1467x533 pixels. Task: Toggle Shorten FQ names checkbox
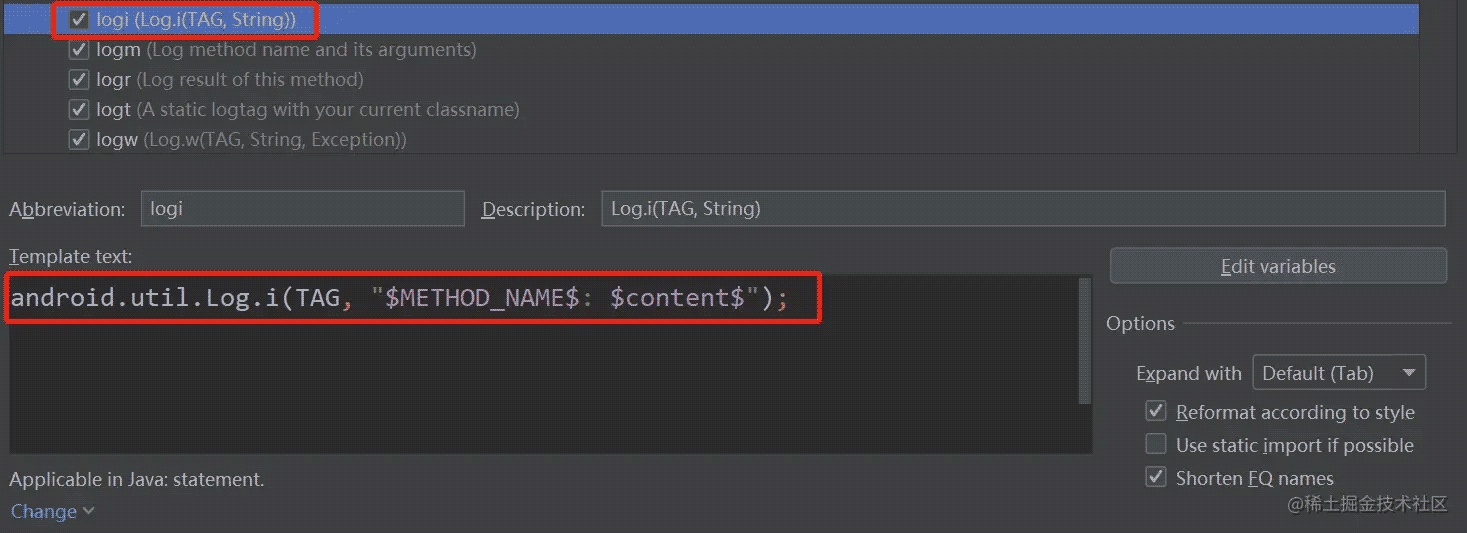(1157, 478)
